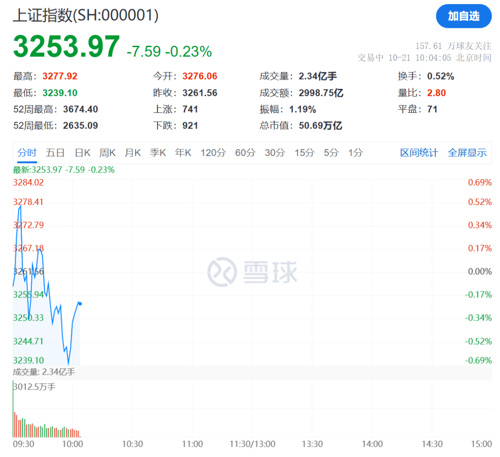Image resolution: width=500 pixels, height=457 pixels.
Task: Click the 平盘 count 71
Action: 432,109
